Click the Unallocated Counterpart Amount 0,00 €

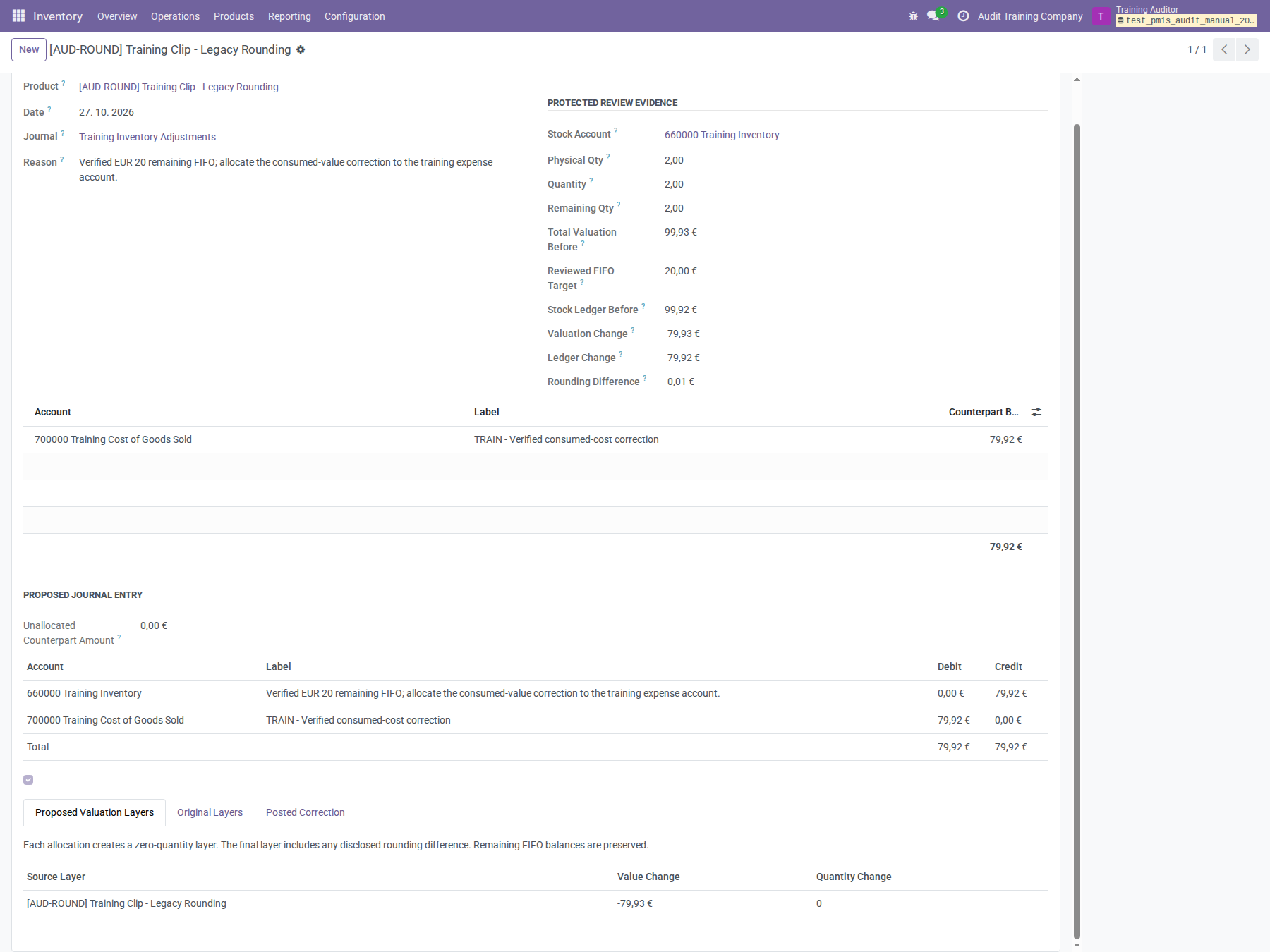click(154, 625)
